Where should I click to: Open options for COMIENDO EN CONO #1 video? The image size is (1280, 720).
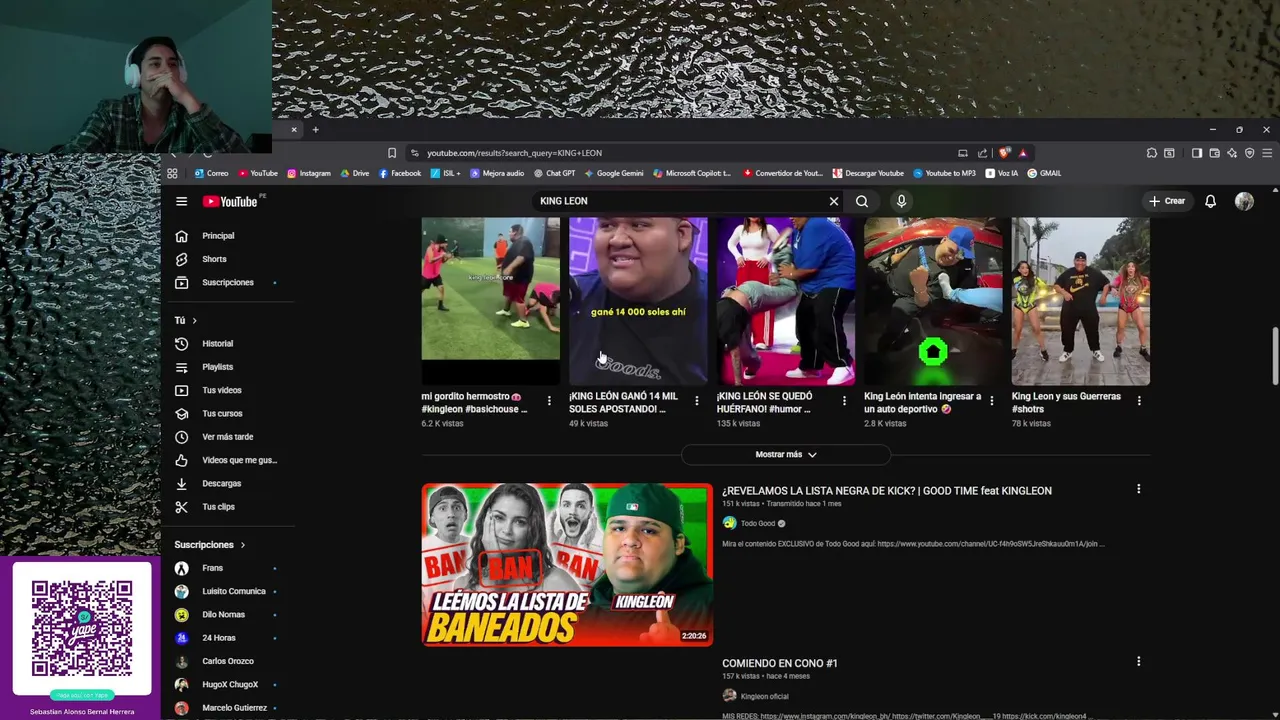coord(1138,661)
